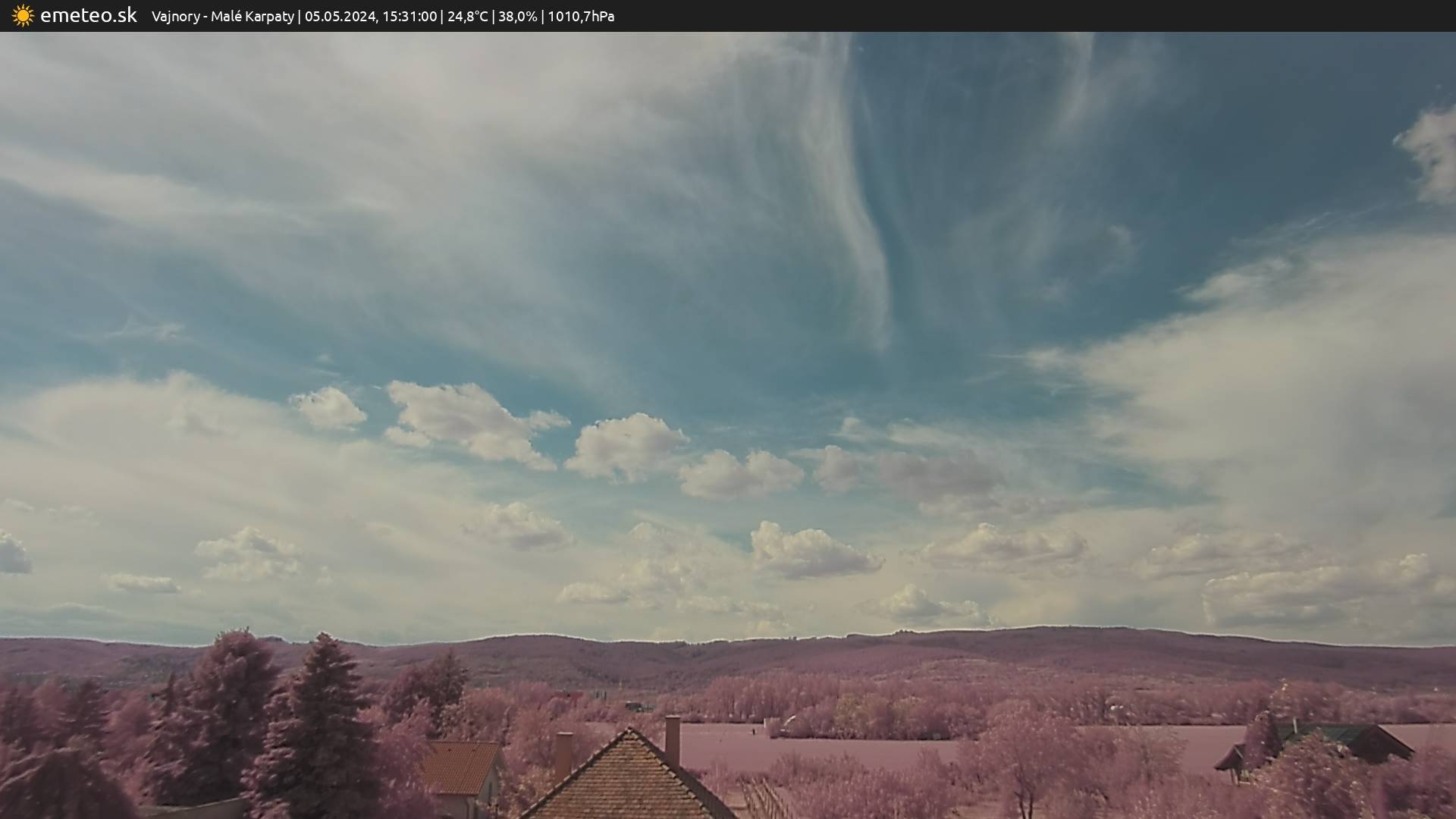The width and height of the screenshot is (1456, 819).
Task: Click the left chimney on the roof
Action: 563,755
